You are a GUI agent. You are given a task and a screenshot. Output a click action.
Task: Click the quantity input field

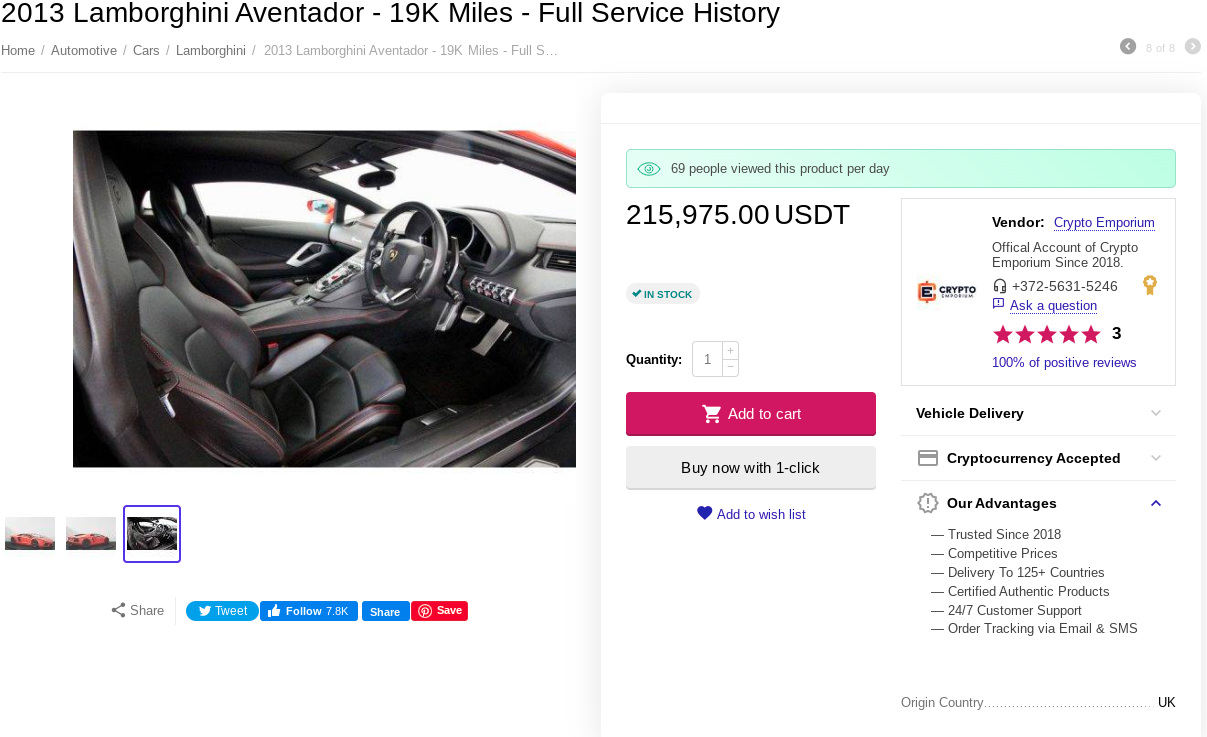(707, 359)
